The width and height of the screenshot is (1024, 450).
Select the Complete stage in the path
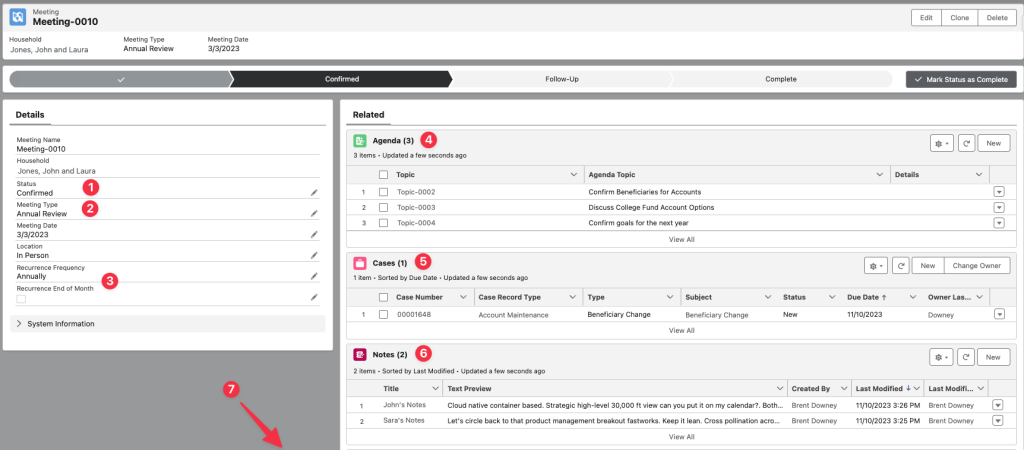pyautogui.click(x=781, y=79)
